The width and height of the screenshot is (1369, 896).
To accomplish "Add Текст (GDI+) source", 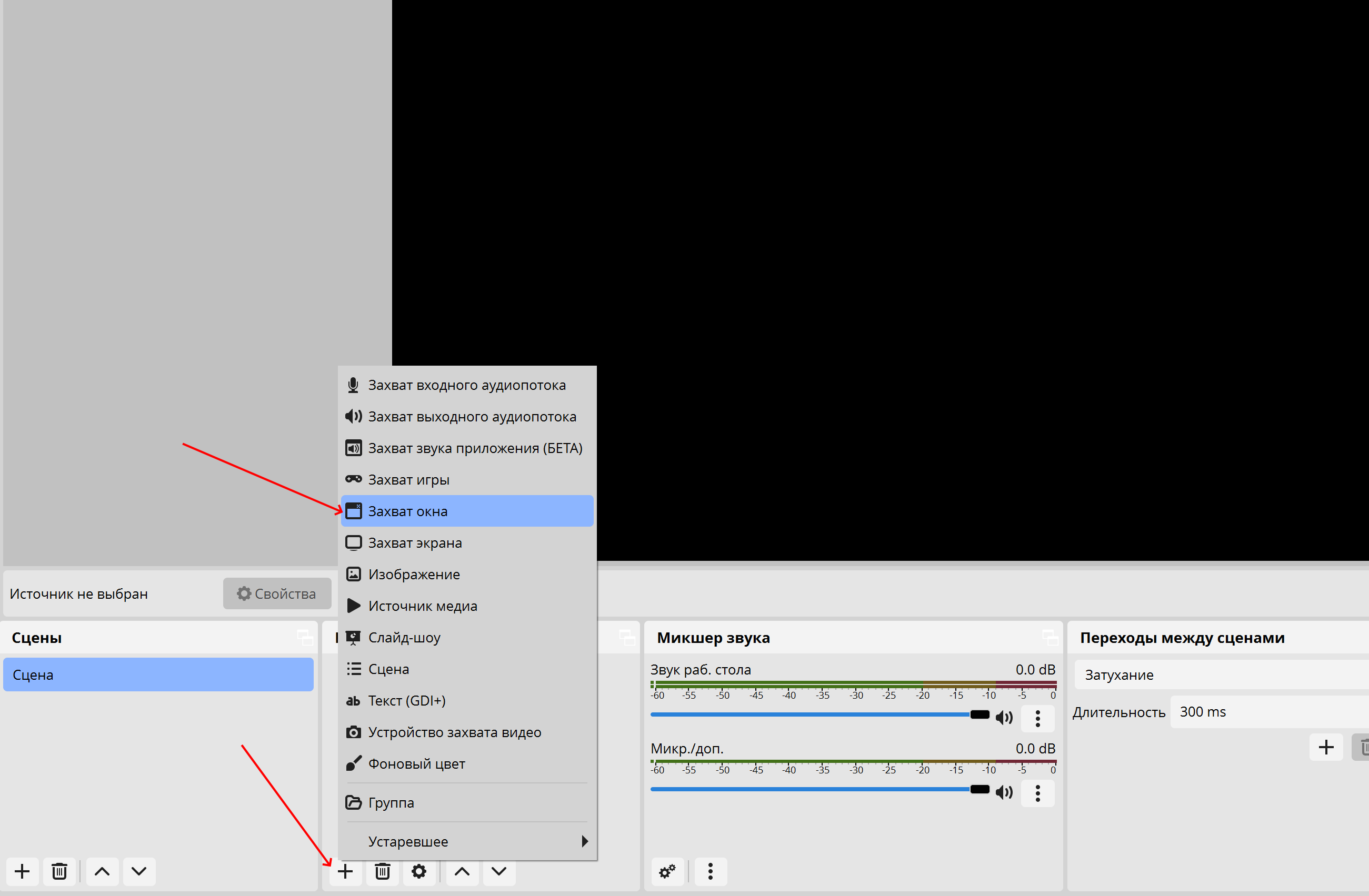I will click(467, 700).
